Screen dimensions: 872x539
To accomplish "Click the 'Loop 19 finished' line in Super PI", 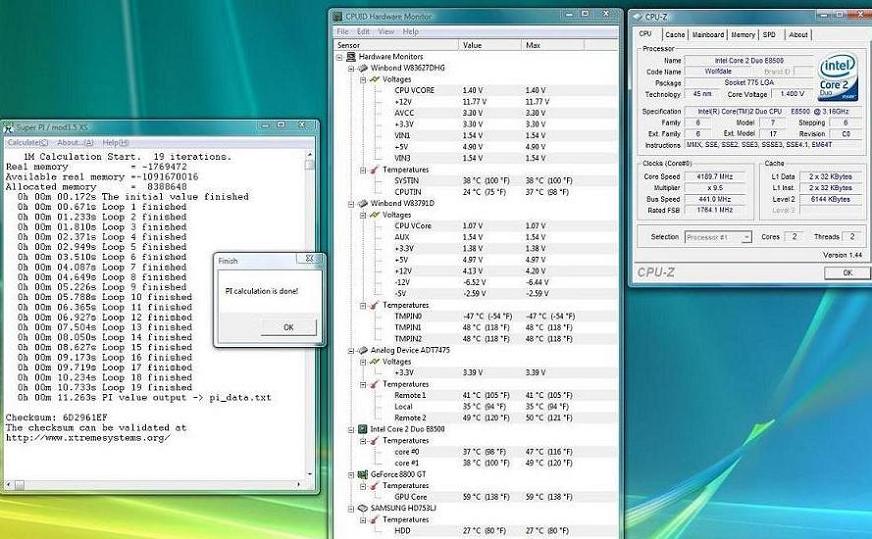I will click(x=105, y=388).
